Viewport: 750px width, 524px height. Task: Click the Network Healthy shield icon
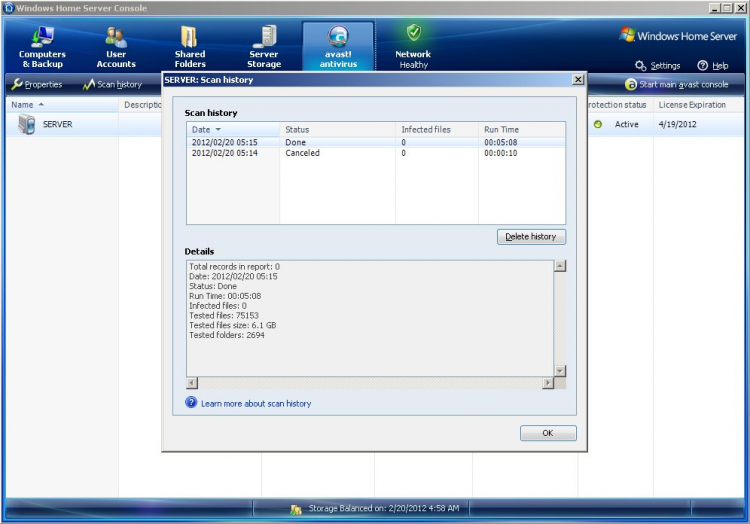[x=414, y=33]
